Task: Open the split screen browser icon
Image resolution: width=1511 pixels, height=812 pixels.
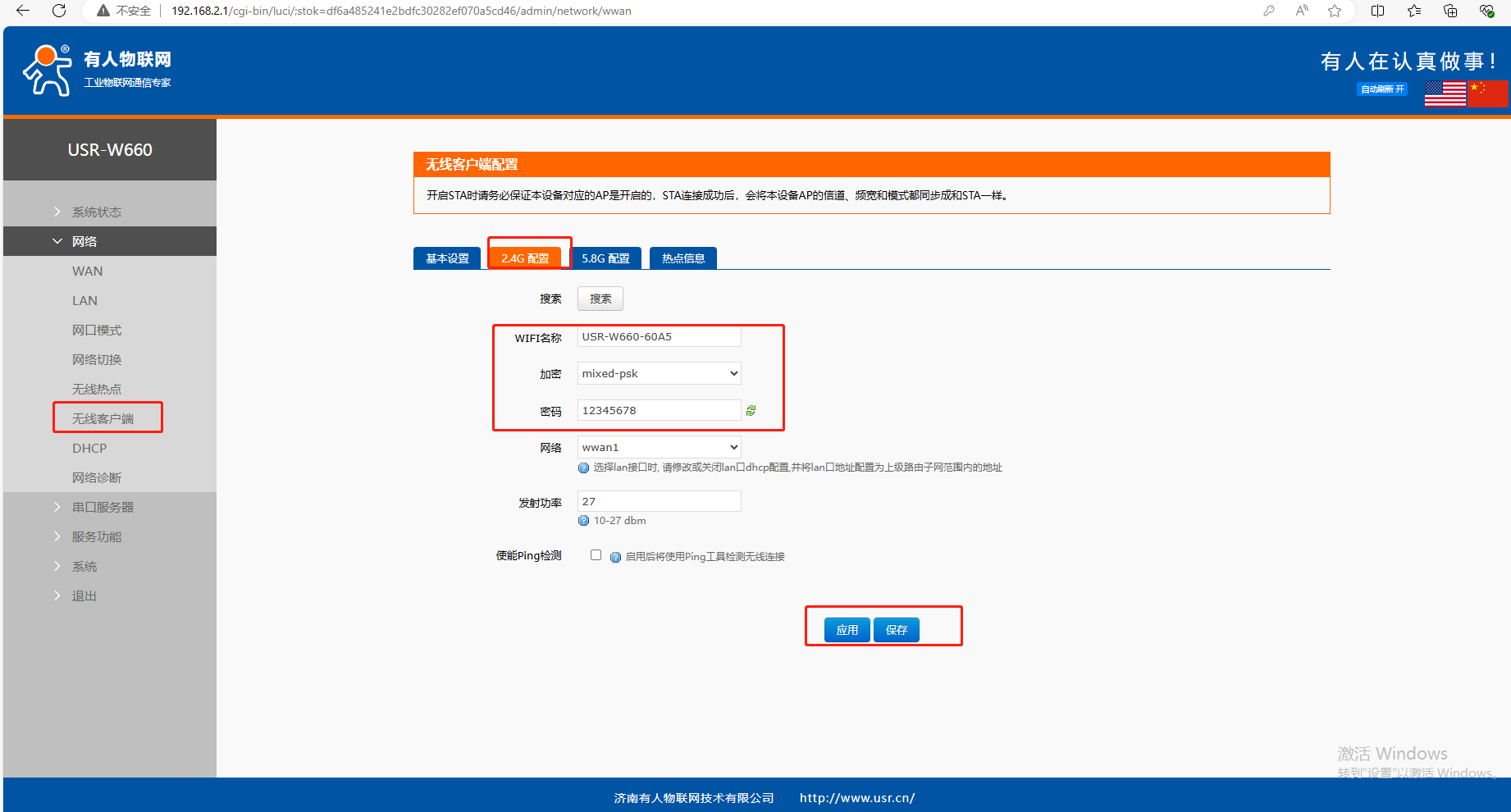Action: click(x=1377, y=11)
